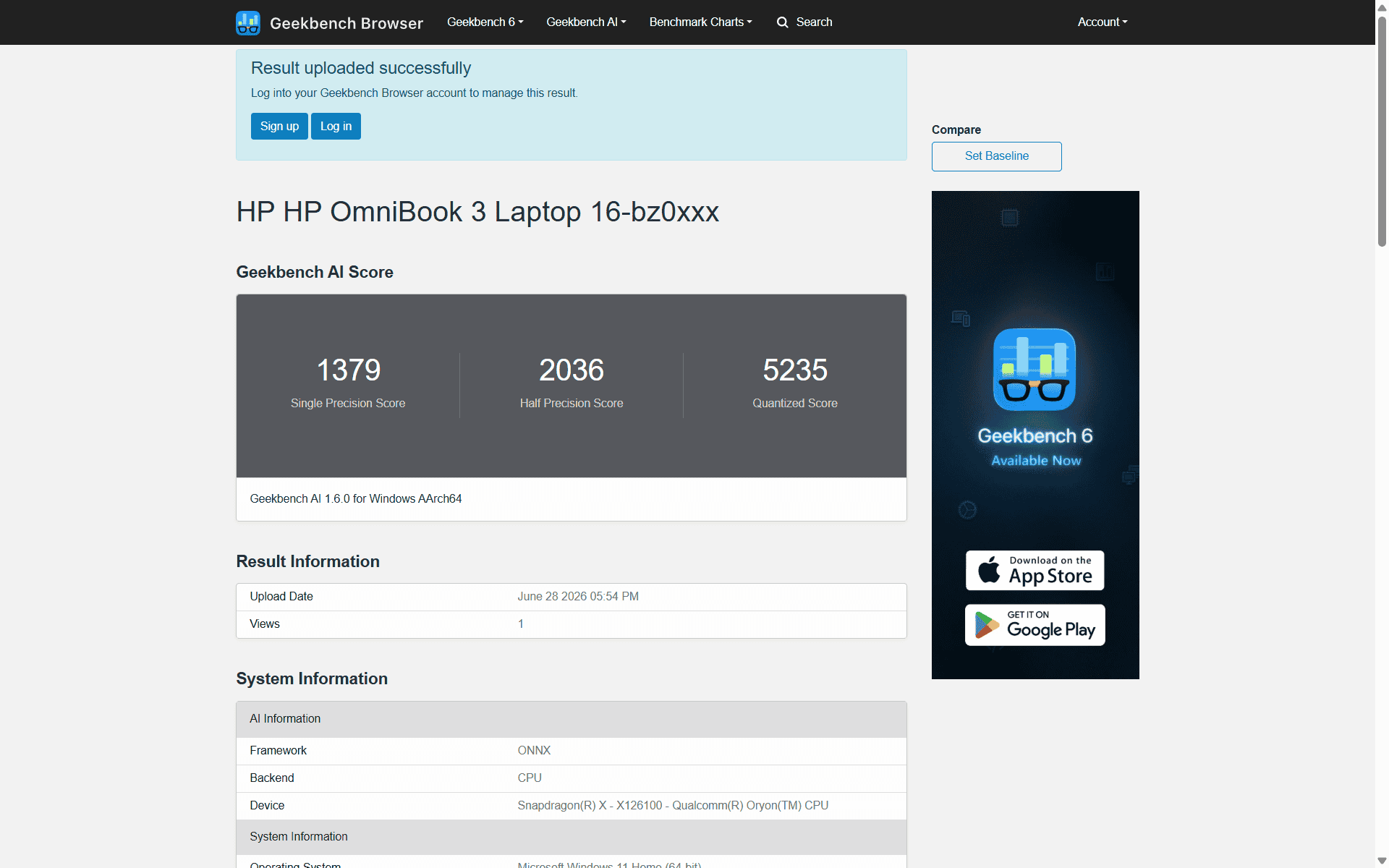Click the upload date June 28 2026 value

coord(578,596)
